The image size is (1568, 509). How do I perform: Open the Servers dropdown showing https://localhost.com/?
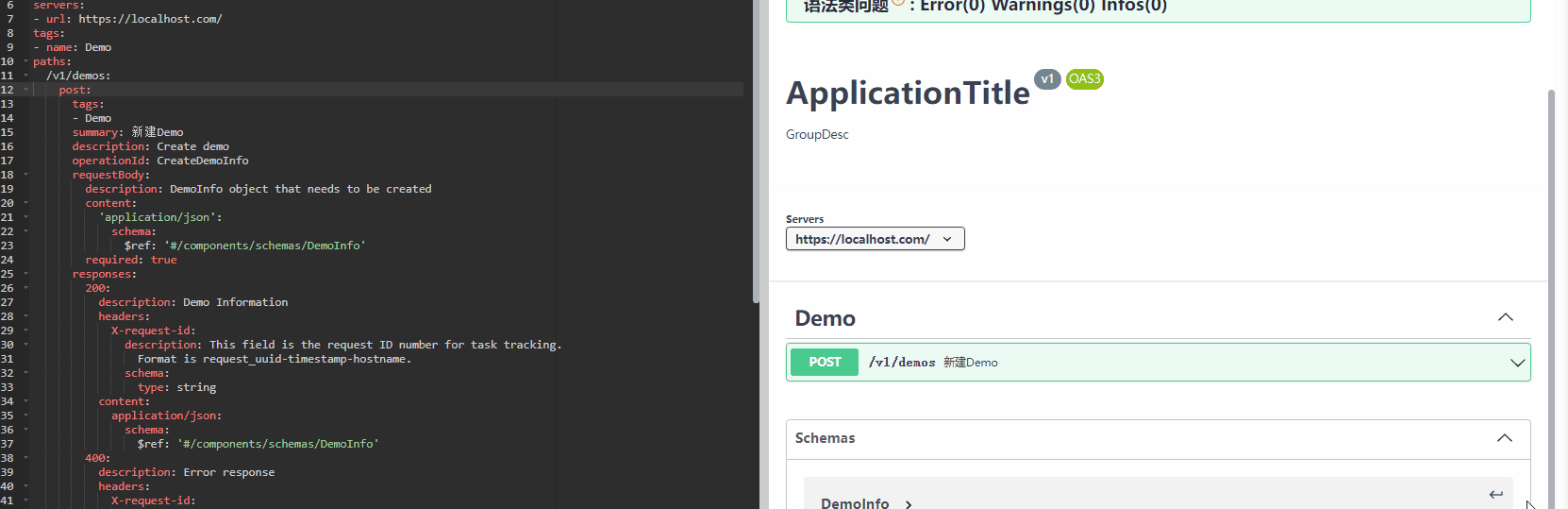pos(875,239)
